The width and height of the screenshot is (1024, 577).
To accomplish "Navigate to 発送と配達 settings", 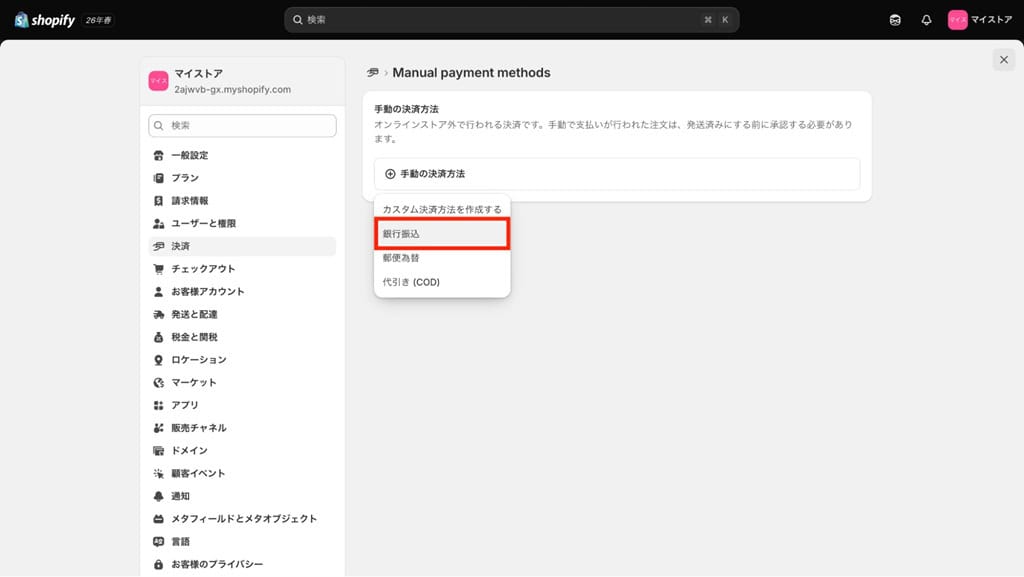I will (x=242, y=315).
